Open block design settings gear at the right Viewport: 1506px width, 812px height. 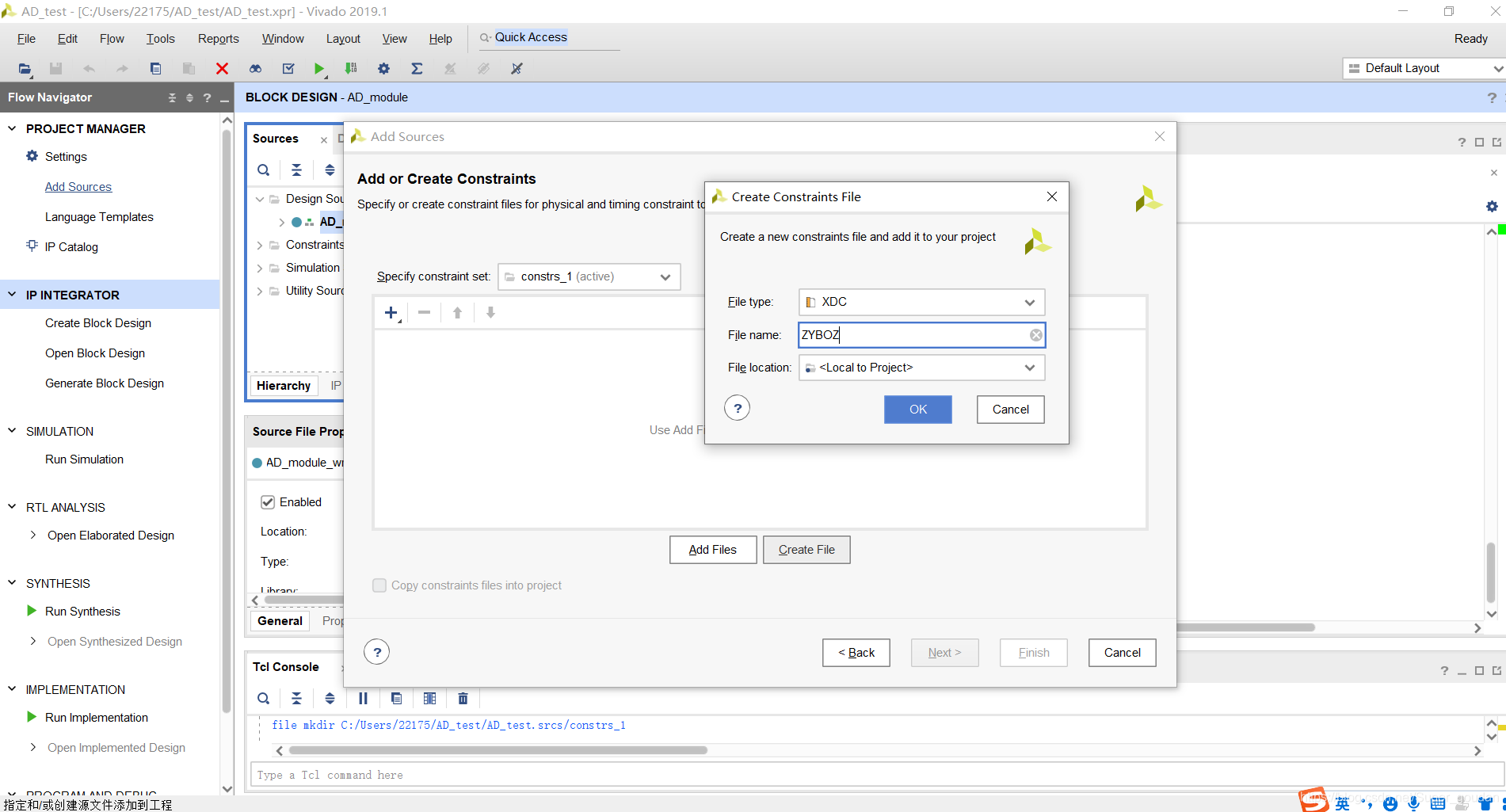pos(1492,206)
